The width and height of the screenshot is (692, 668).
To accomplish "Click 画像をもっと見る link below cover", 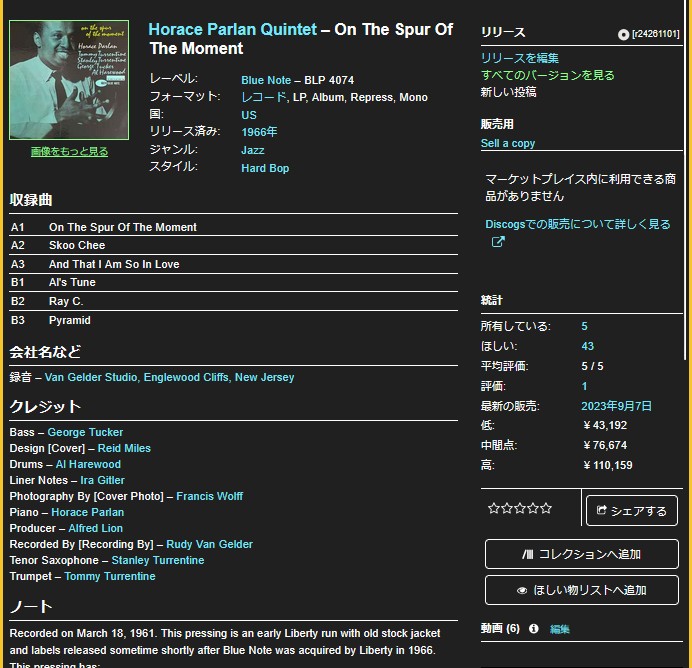I will pyautogui.click(x=69, y=152).
